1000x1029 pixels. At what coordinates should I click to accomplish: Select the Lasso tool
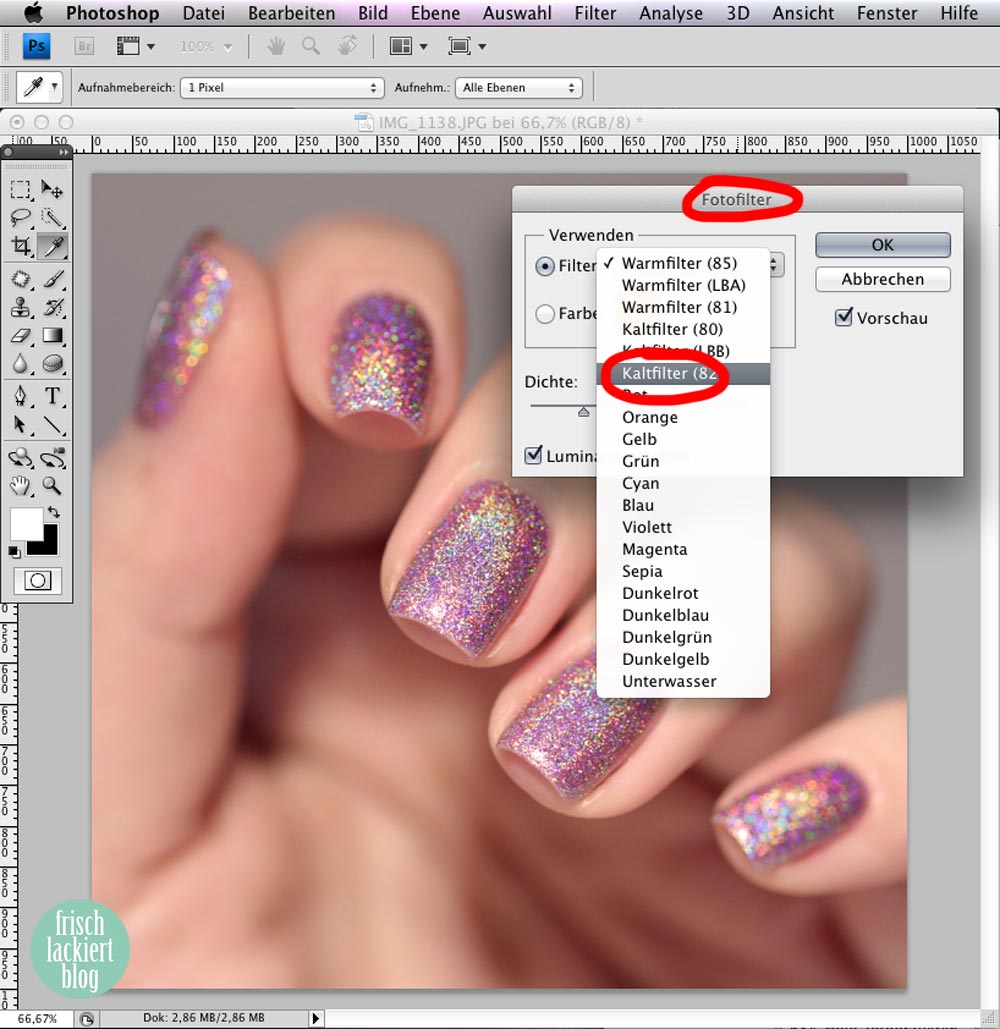click(20, 217)
